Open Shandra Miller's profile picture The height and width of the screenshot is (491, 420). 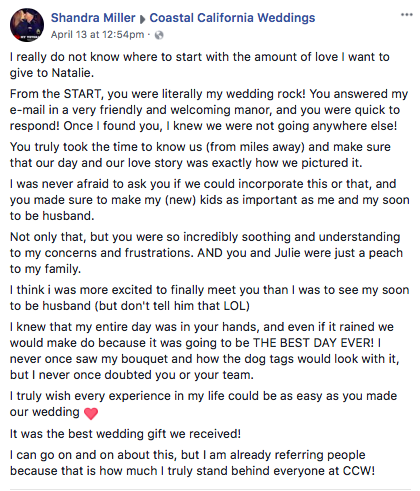click(27, 25)
